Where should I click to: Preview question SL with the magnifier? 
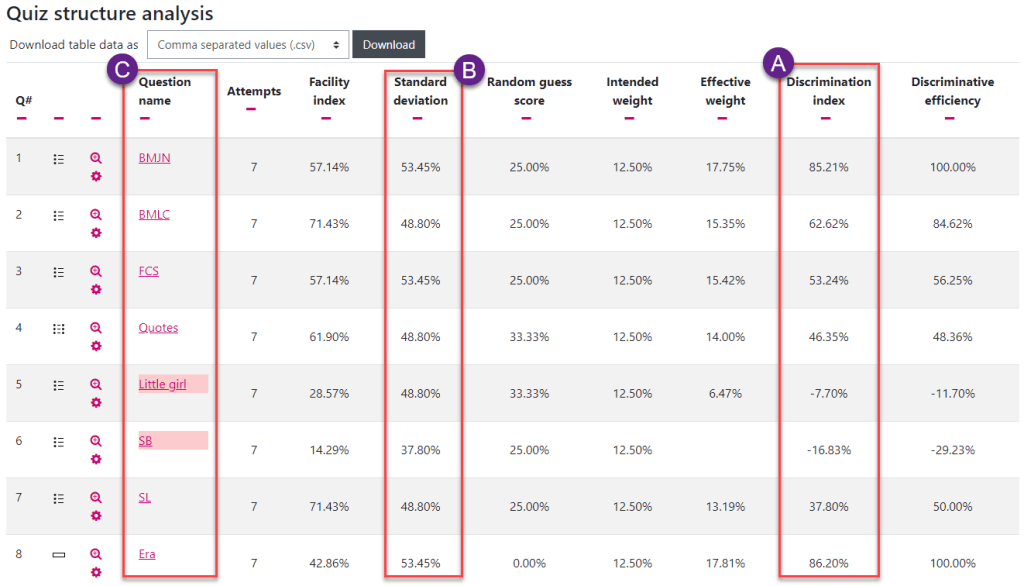tap(96, 498)
